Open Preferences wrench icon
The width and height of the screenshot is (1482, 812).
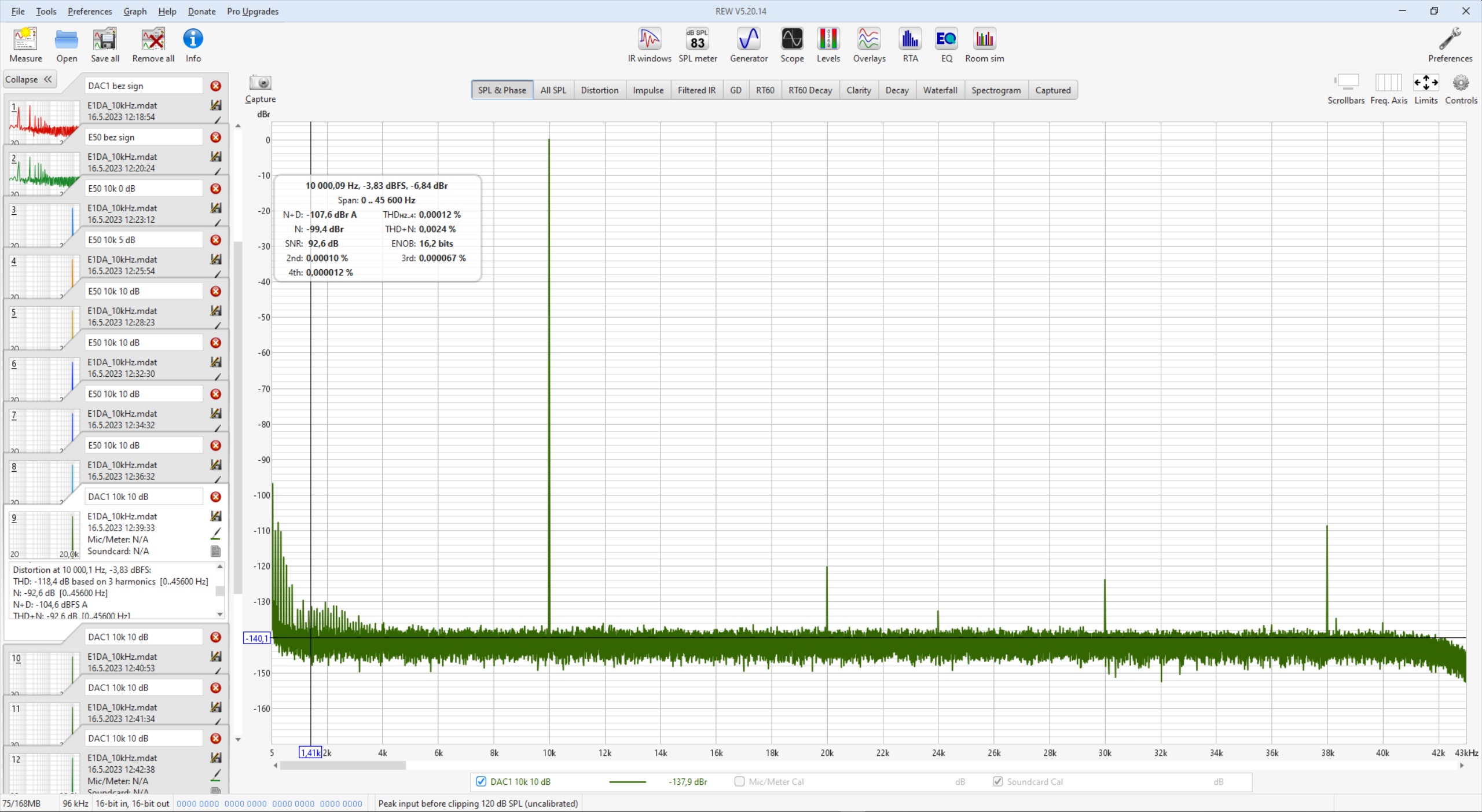[1450, 45]
